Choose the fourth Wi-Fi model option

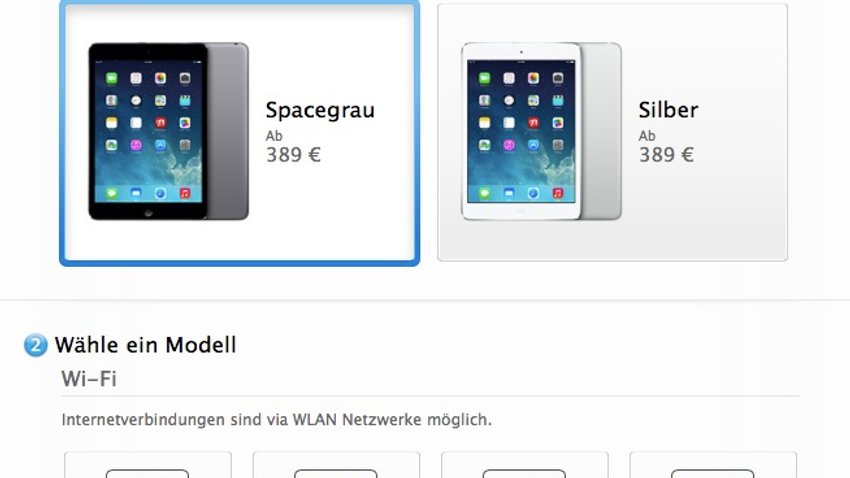(x=713, y=465)
